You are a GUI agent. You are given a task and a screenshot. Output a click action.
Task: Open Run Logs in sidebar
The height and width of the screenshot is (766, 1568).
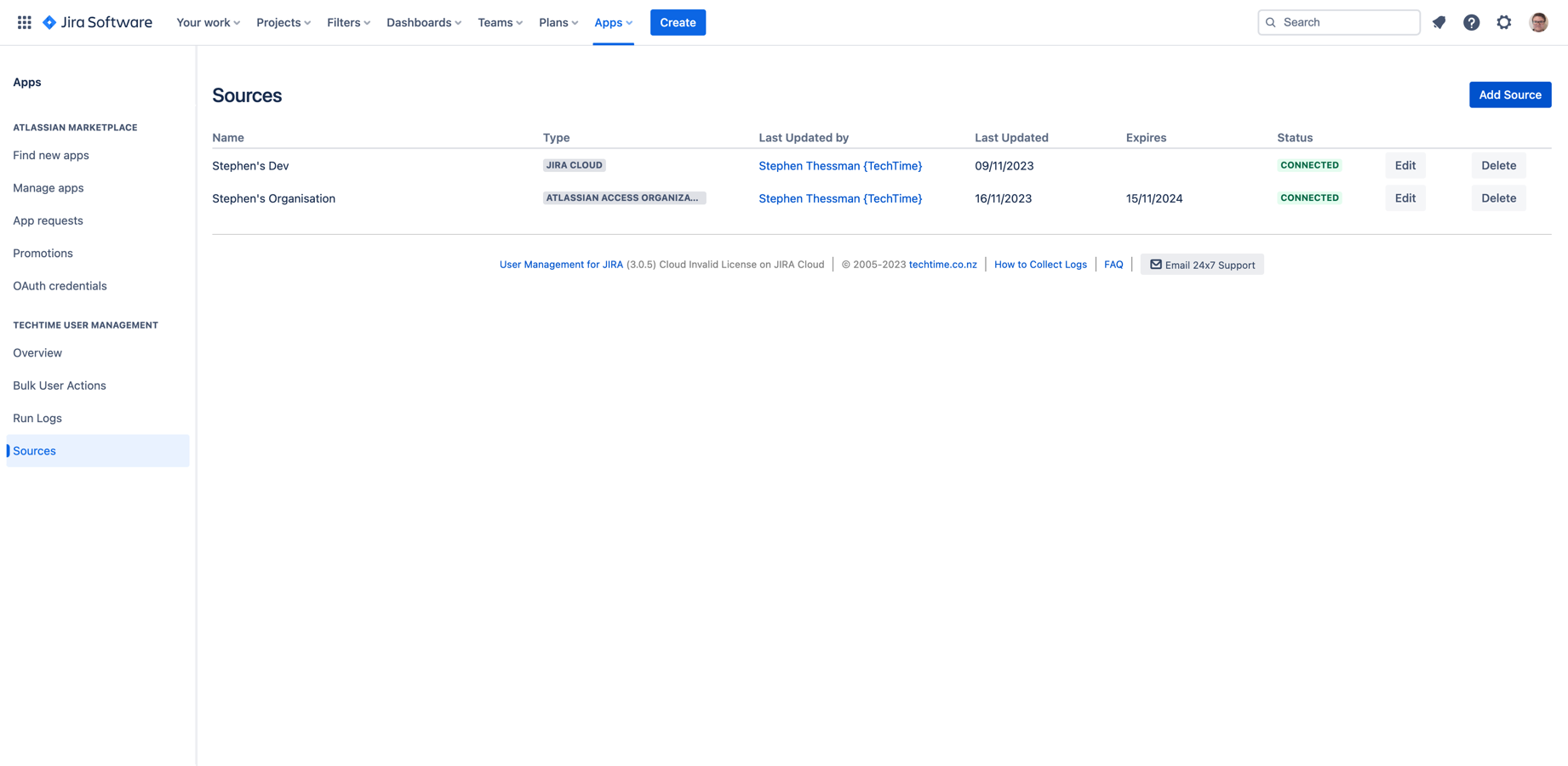(37, 419)
